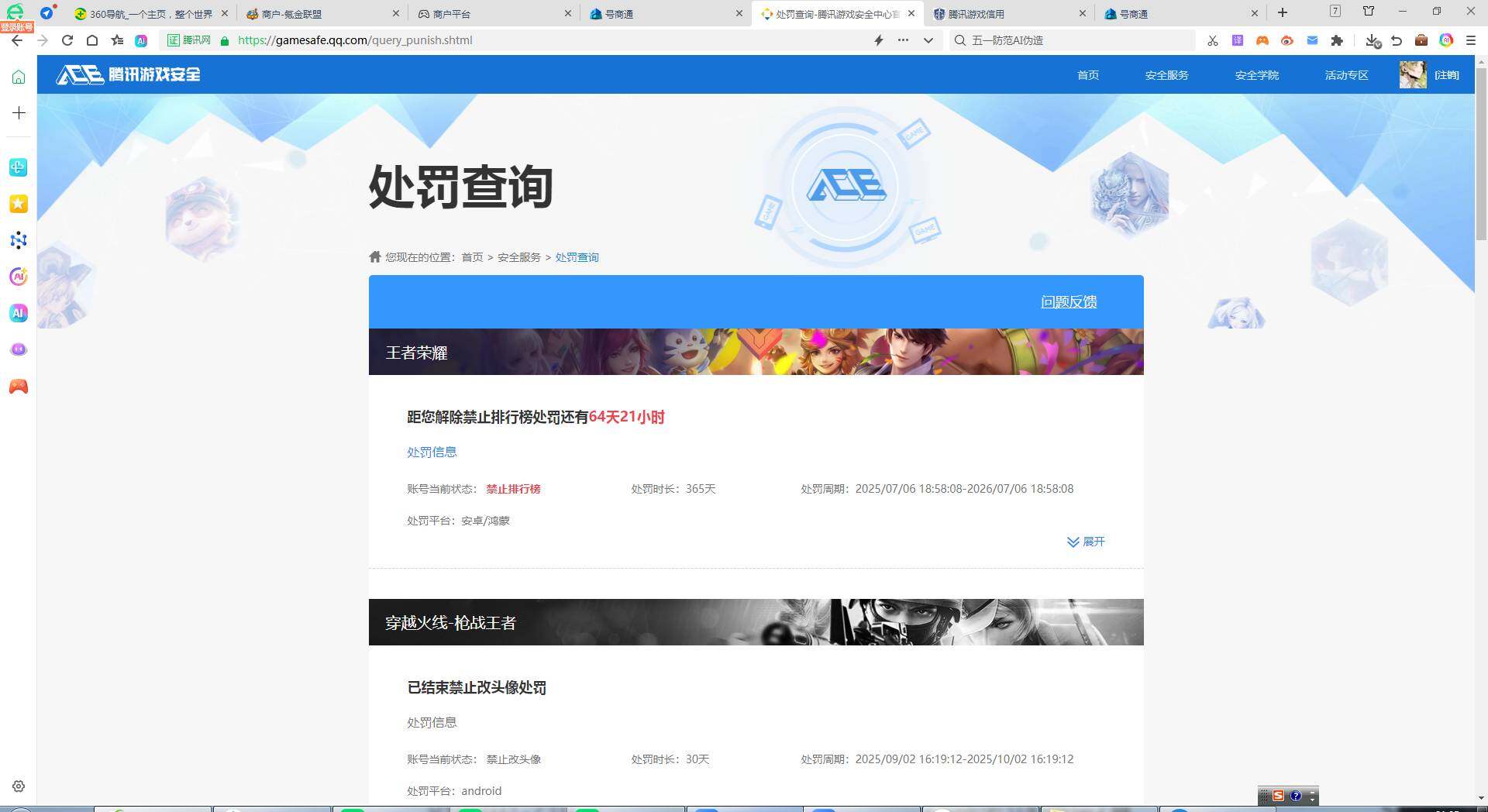The width and height of the screenshot is (1488, 812).
Task: Click the blue paper-plane icon with red dot
Action: [x=47, y=12]
